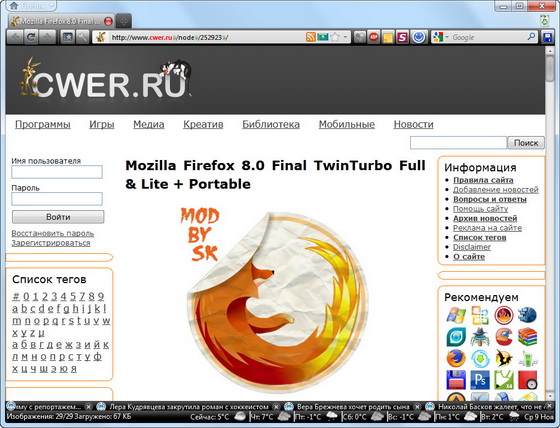Screen dimensions: 560x428
Task: Click the recycle icon below window controls
Action: 544,20
